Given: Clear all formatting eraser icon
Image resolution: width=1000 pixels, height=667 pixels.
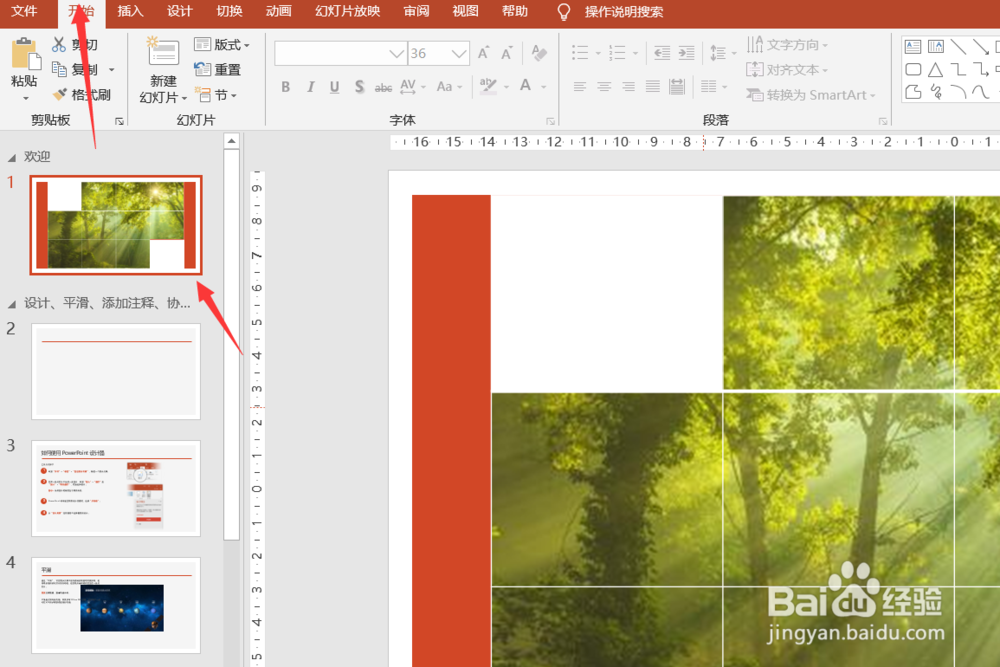Looking at the screenshot, I should [x=539, y=53].
